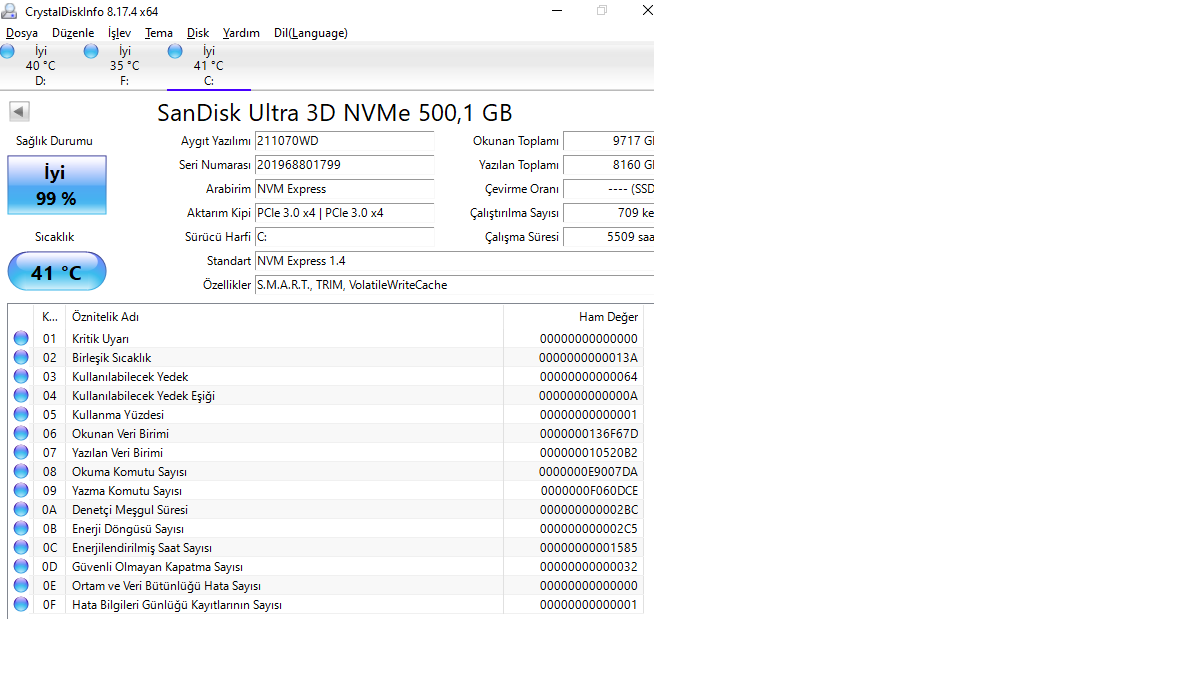Screen dimensions: 1195x696
Task: Click the Sağlık Durumu label
Action: coord(54,141)
